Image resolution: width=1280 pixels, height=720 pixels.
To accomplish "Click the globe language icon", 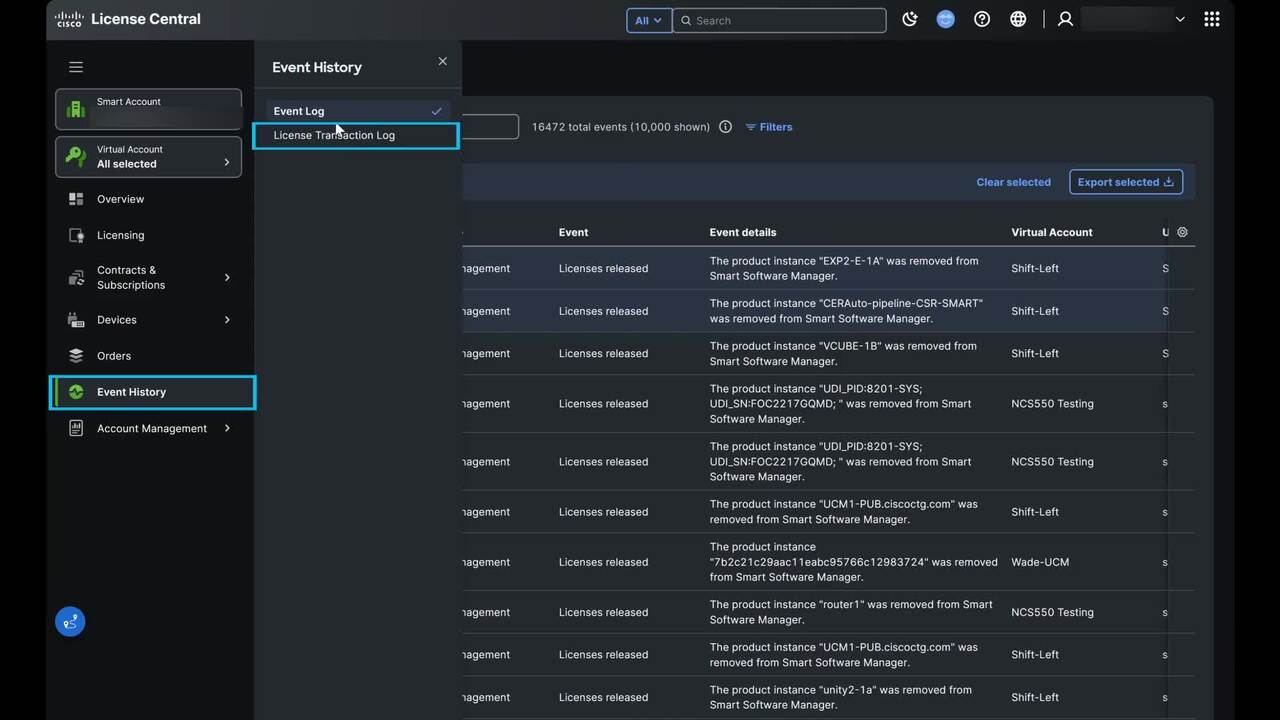I will tap(1018, 19).
